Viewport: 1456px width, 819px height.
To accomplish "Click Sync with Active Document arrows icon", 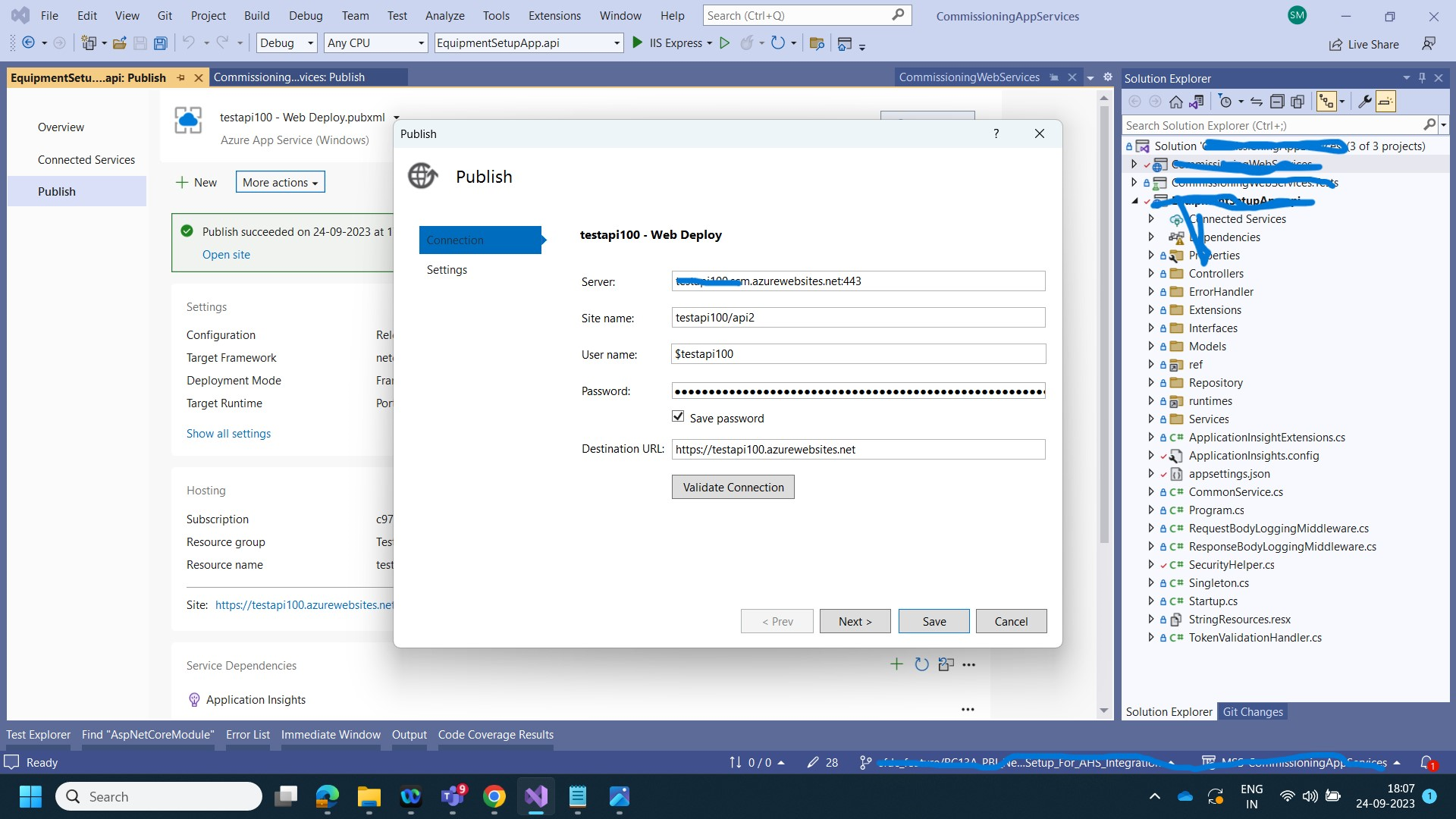I will tap(1257, 102).
